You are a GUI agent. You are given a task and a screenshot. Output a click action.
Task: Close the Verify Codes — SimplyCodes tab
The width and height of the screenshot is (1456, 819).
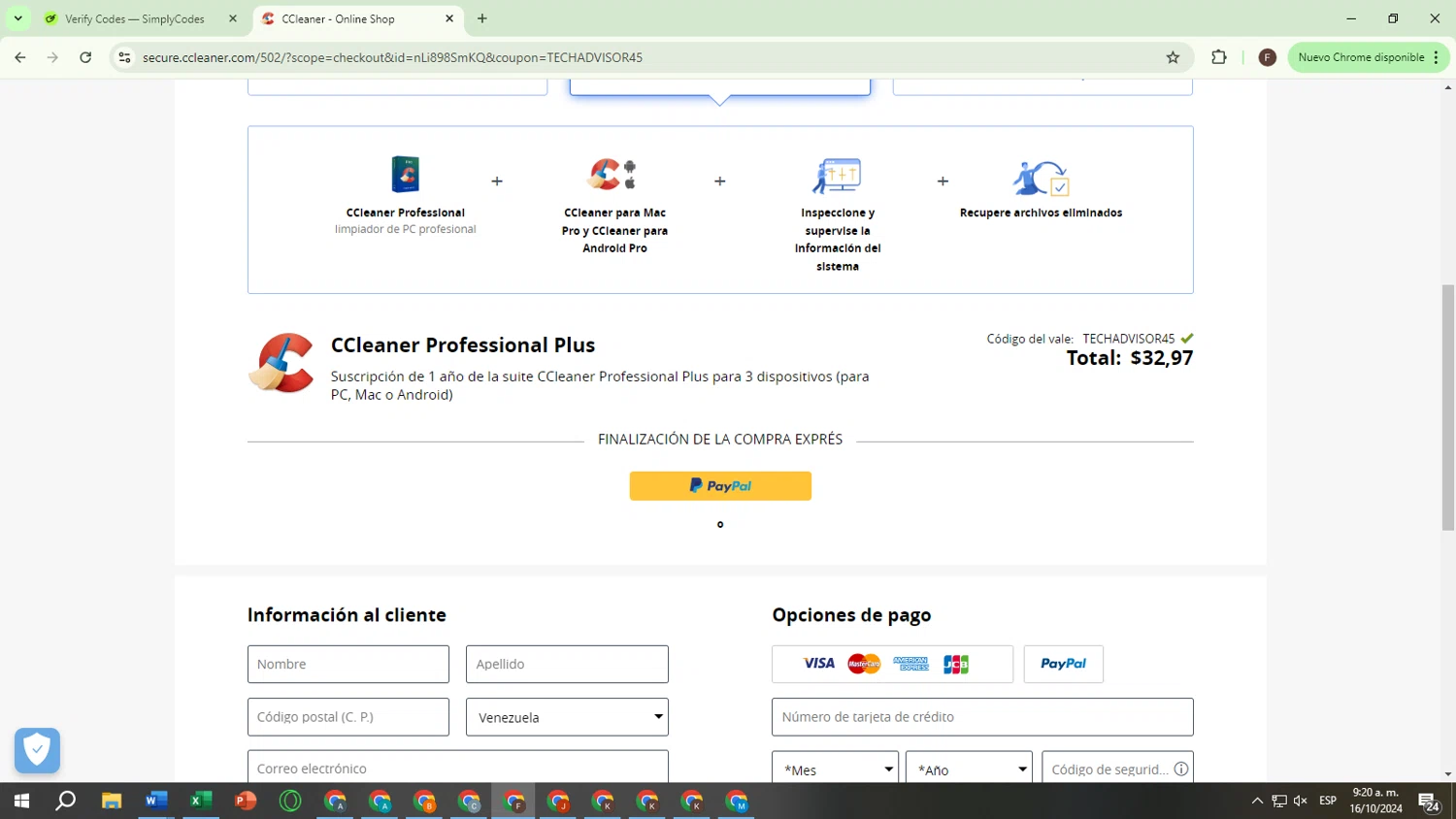pos(233,18)
